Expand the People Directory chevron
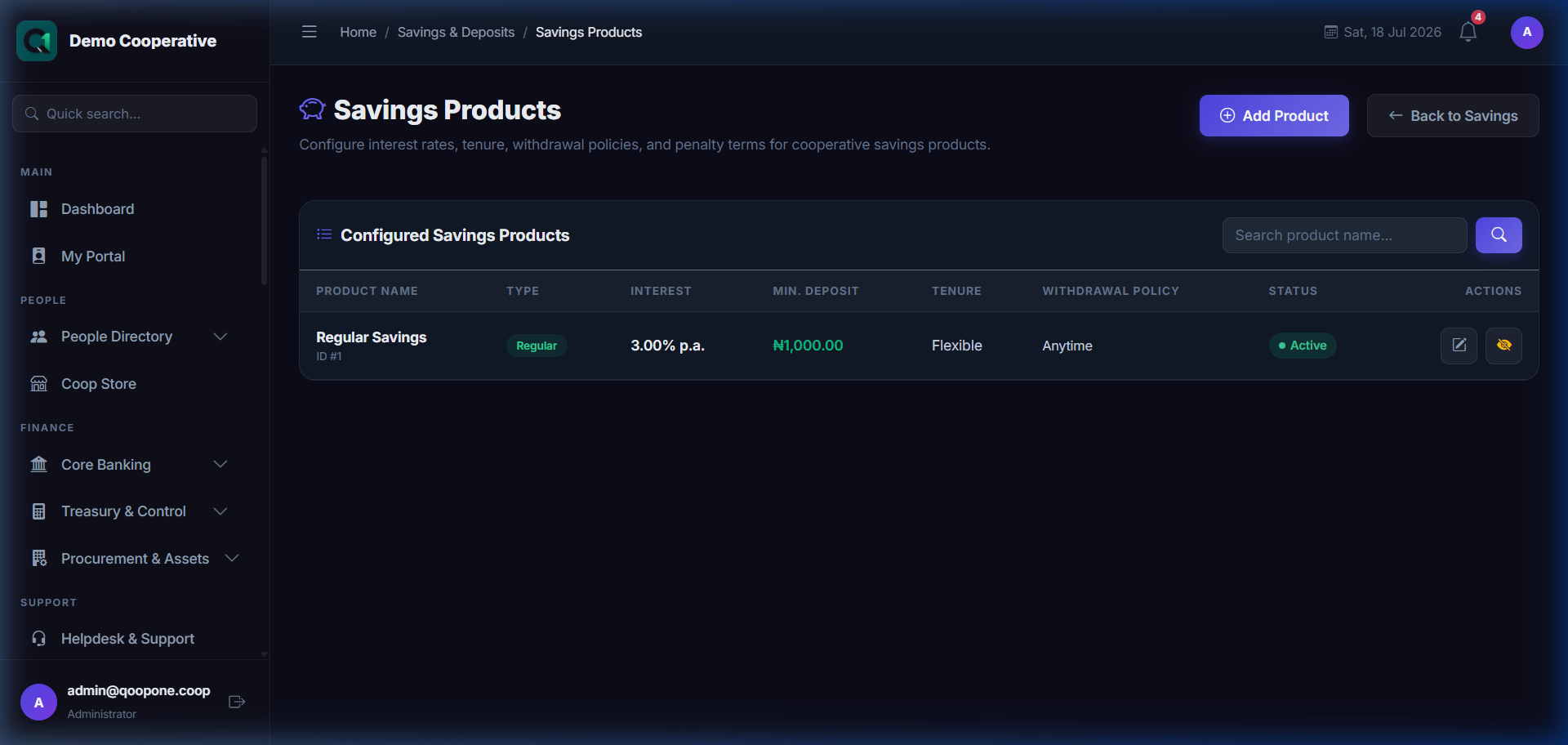 click(220, 337)
